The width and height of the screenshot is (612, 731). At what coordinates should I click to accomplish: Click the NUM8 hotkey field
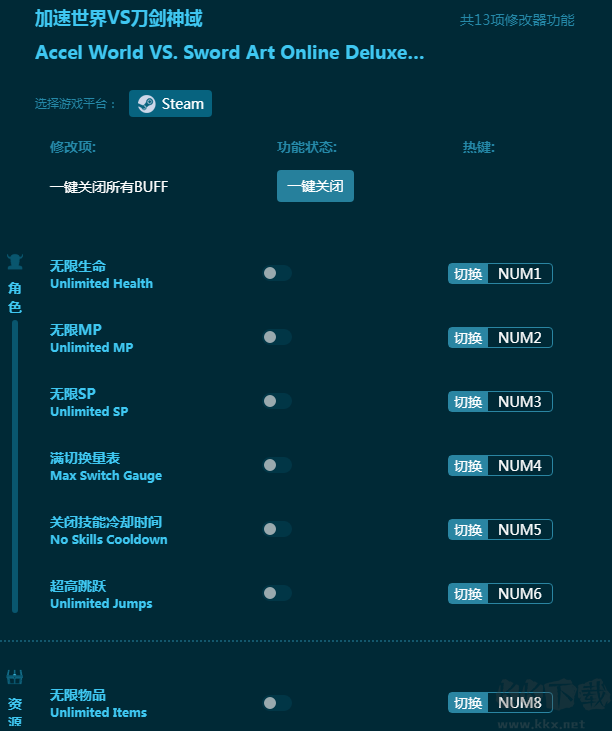519,703
